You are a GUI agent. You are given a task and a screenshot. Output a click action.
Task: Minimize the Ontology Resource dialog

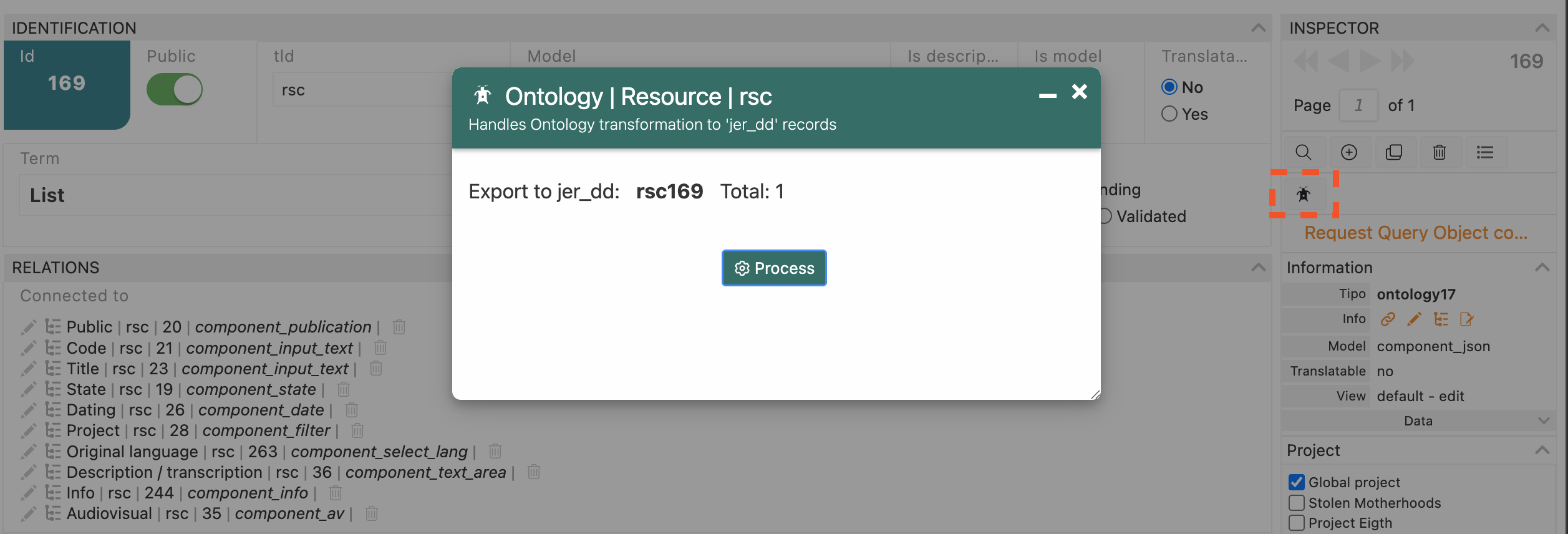tap(1048, 95)
